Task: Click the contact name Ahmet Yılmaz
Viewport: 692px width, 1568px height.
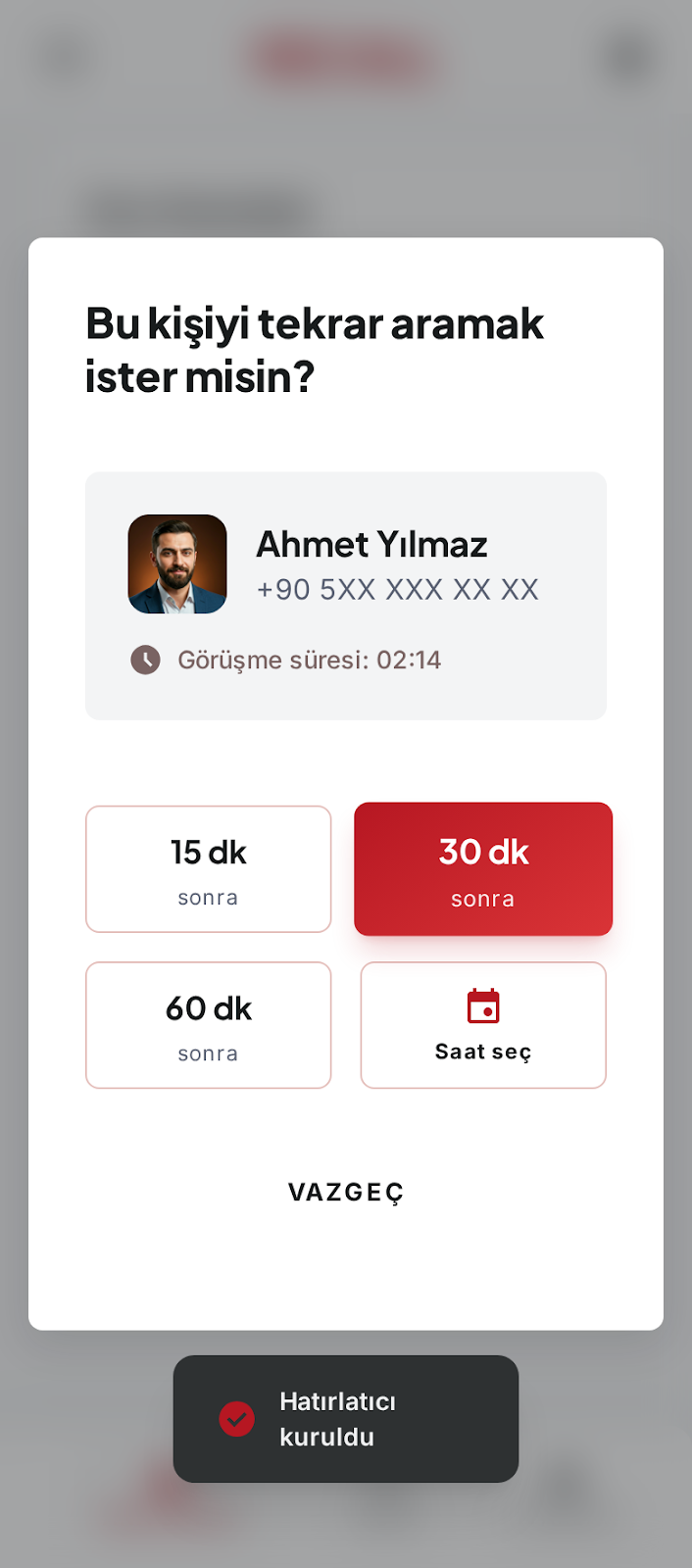Action: coord(371,544)
